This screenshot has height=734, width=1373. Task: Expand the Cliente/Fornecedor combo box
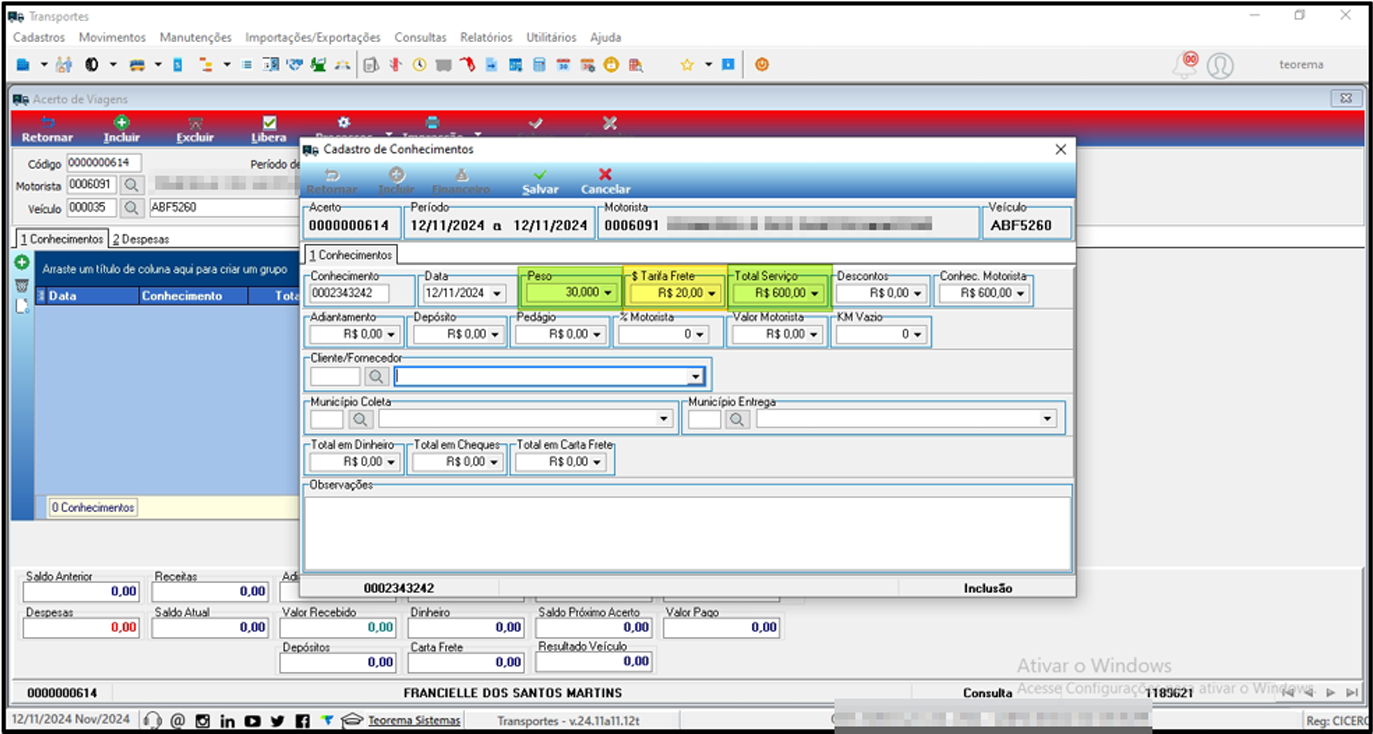(x=695, y=377)
